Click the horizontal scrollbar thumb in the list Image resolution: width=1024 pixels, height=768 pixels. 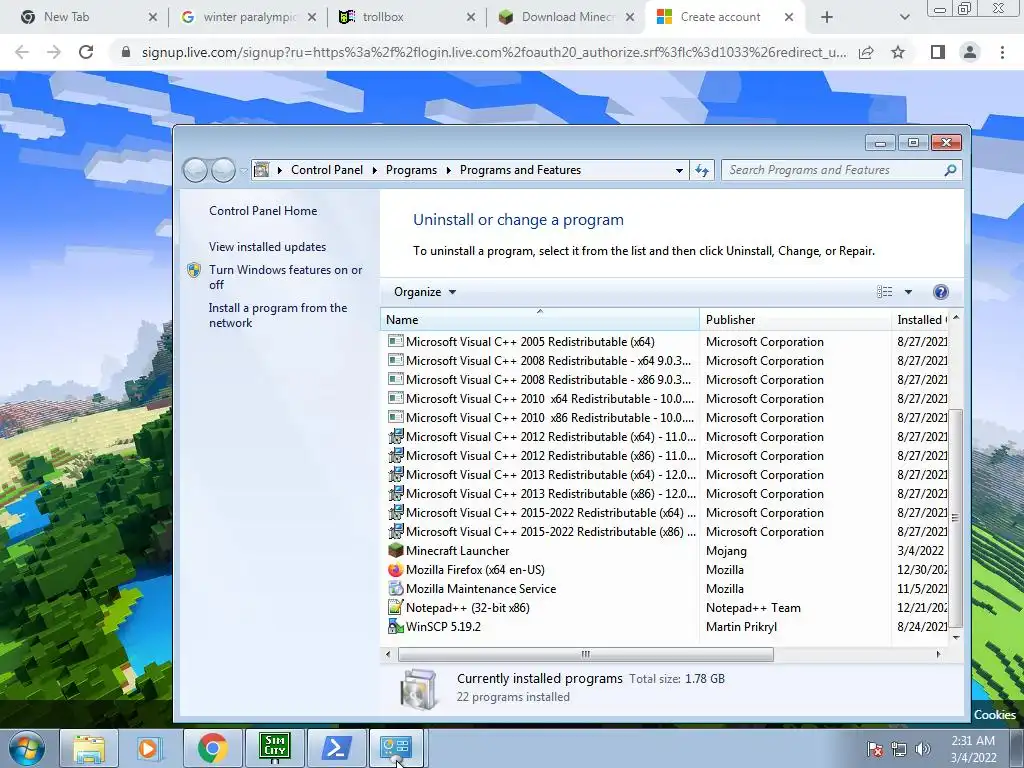pos(586,654)
